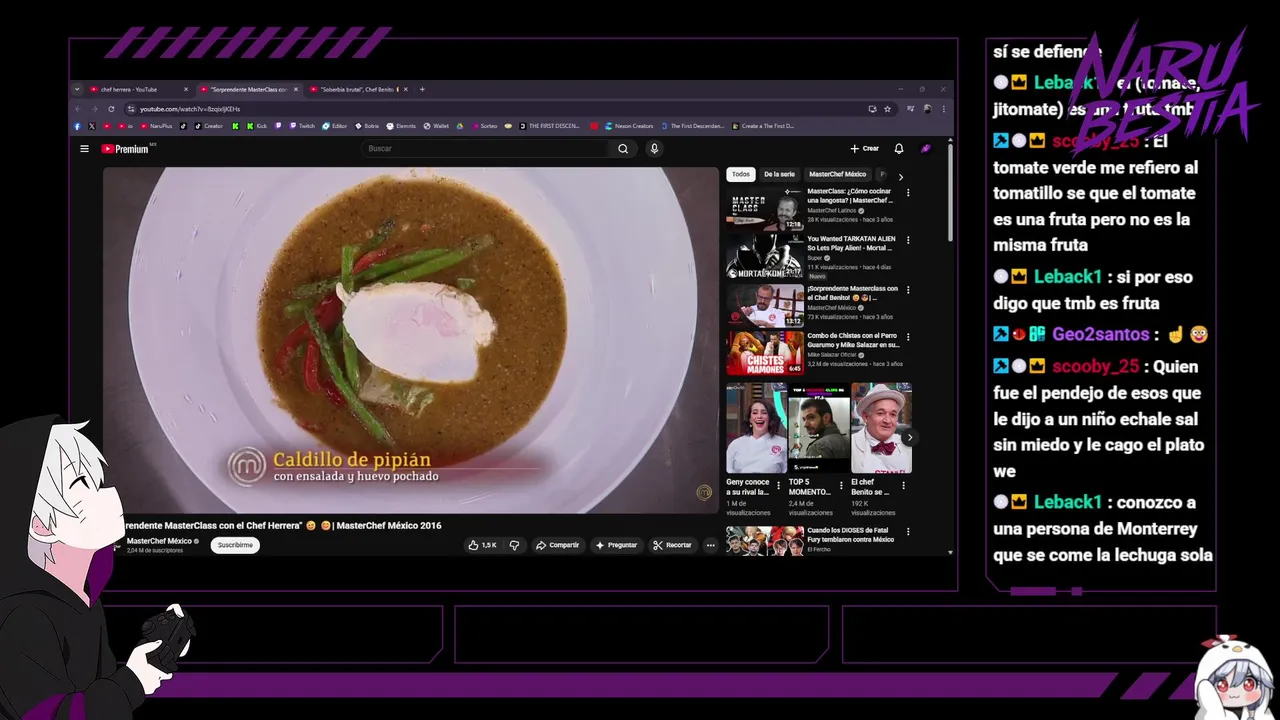Dislike the video with thumbs down

click(515, 545)
